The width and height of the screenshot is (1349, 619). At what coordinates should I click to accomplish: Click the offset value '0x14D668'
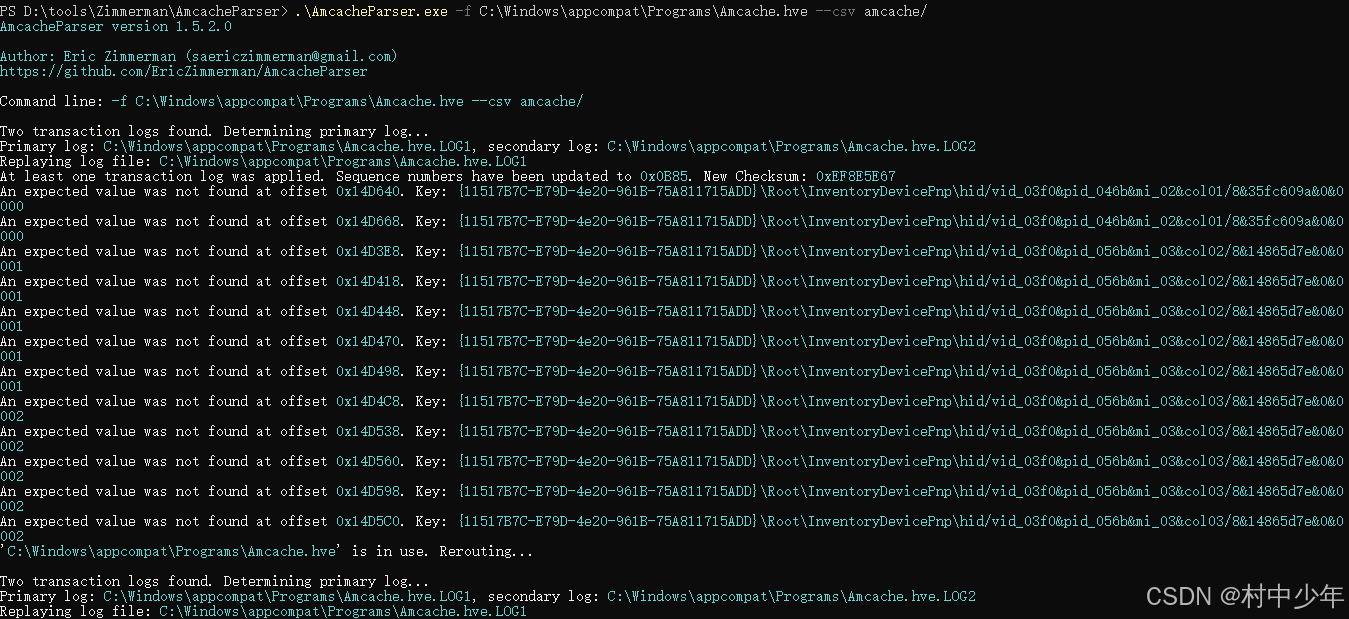pos(368,222)
